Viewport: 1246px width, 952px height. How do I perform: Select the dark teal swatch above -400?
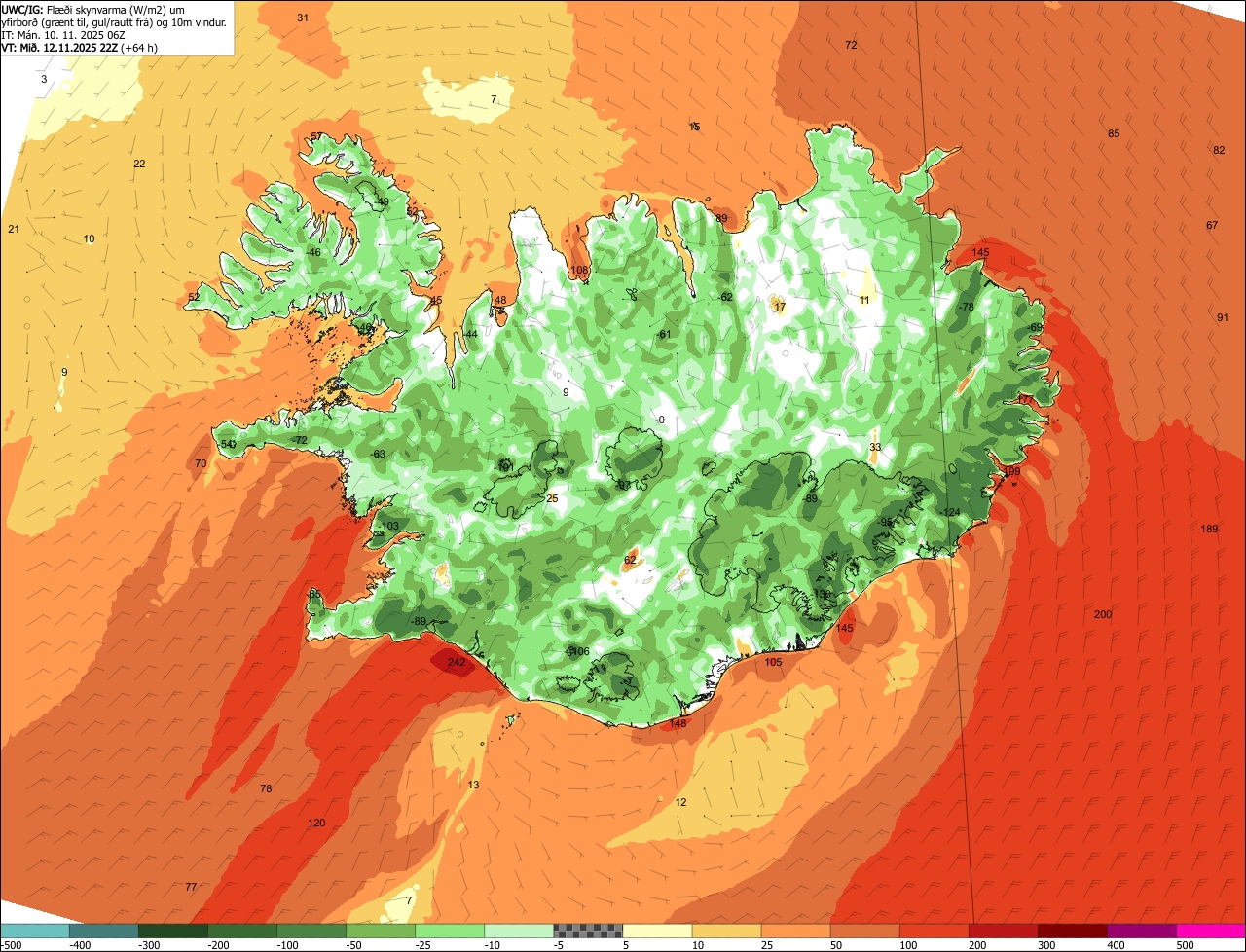click(x=104, y=931)
